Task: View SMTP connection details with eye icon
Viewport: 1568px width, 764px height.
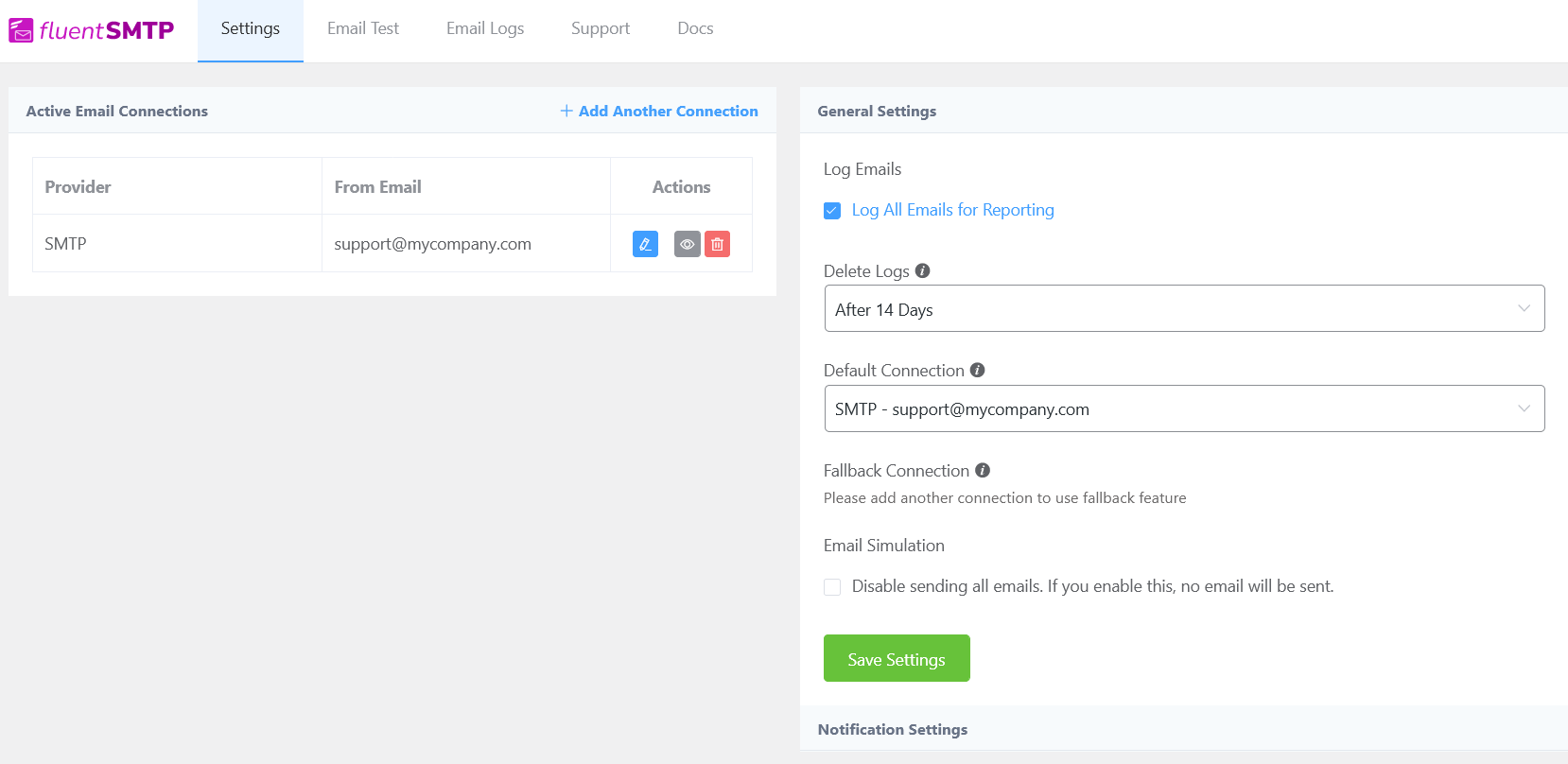Action: [688, 244]
